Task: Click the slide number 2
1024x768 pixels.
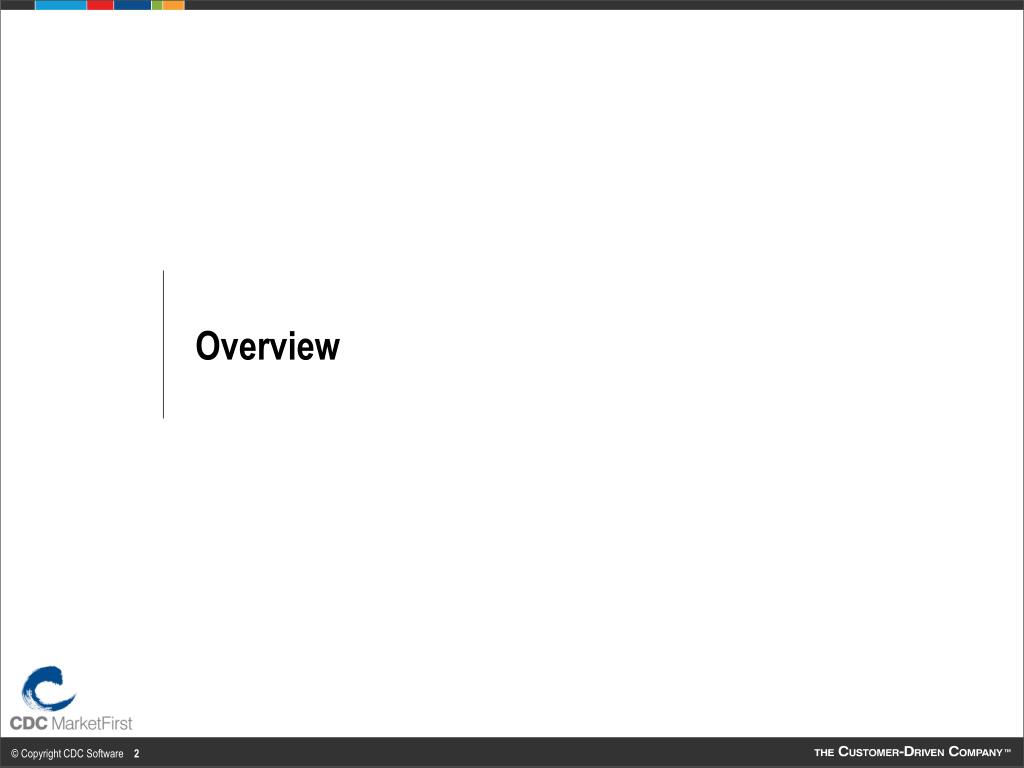Action: click(136, 754)
